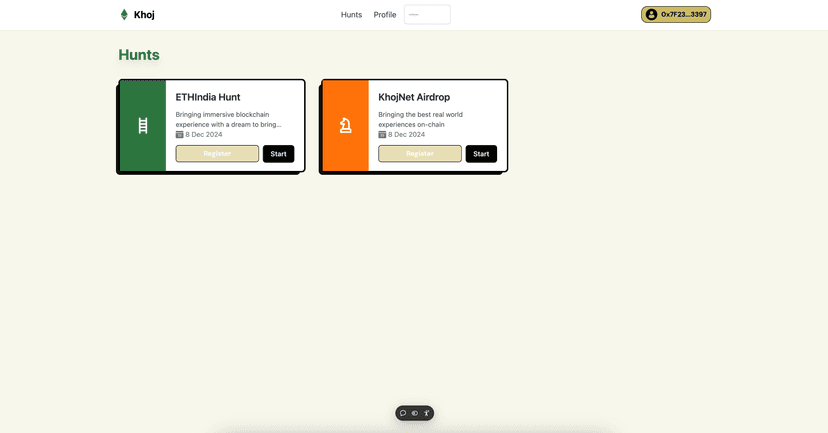
Task: Open the Profile navigation item
Action: pos(385,15)
